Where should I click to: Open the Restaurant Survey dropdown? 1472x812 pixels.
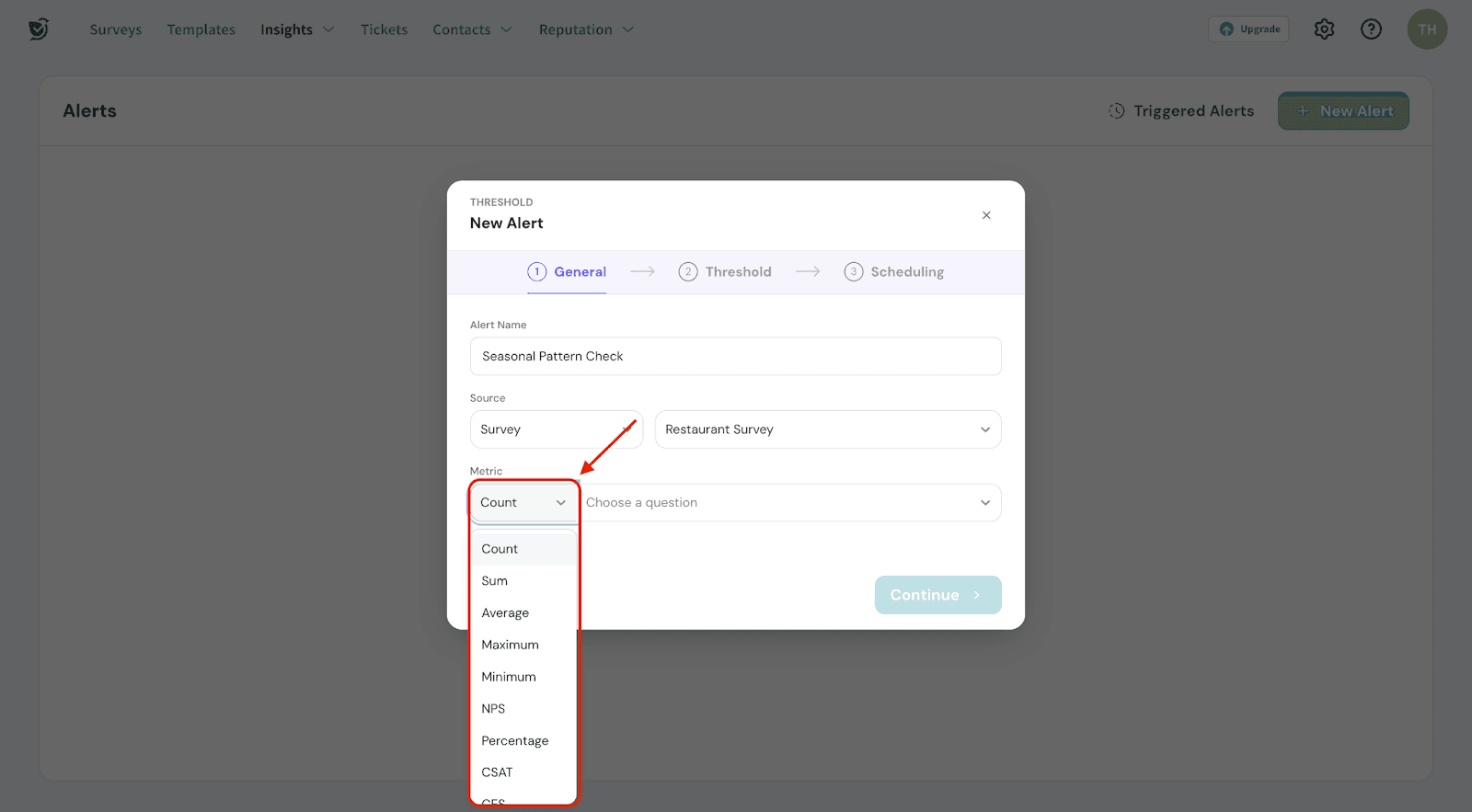coord(827,429)
